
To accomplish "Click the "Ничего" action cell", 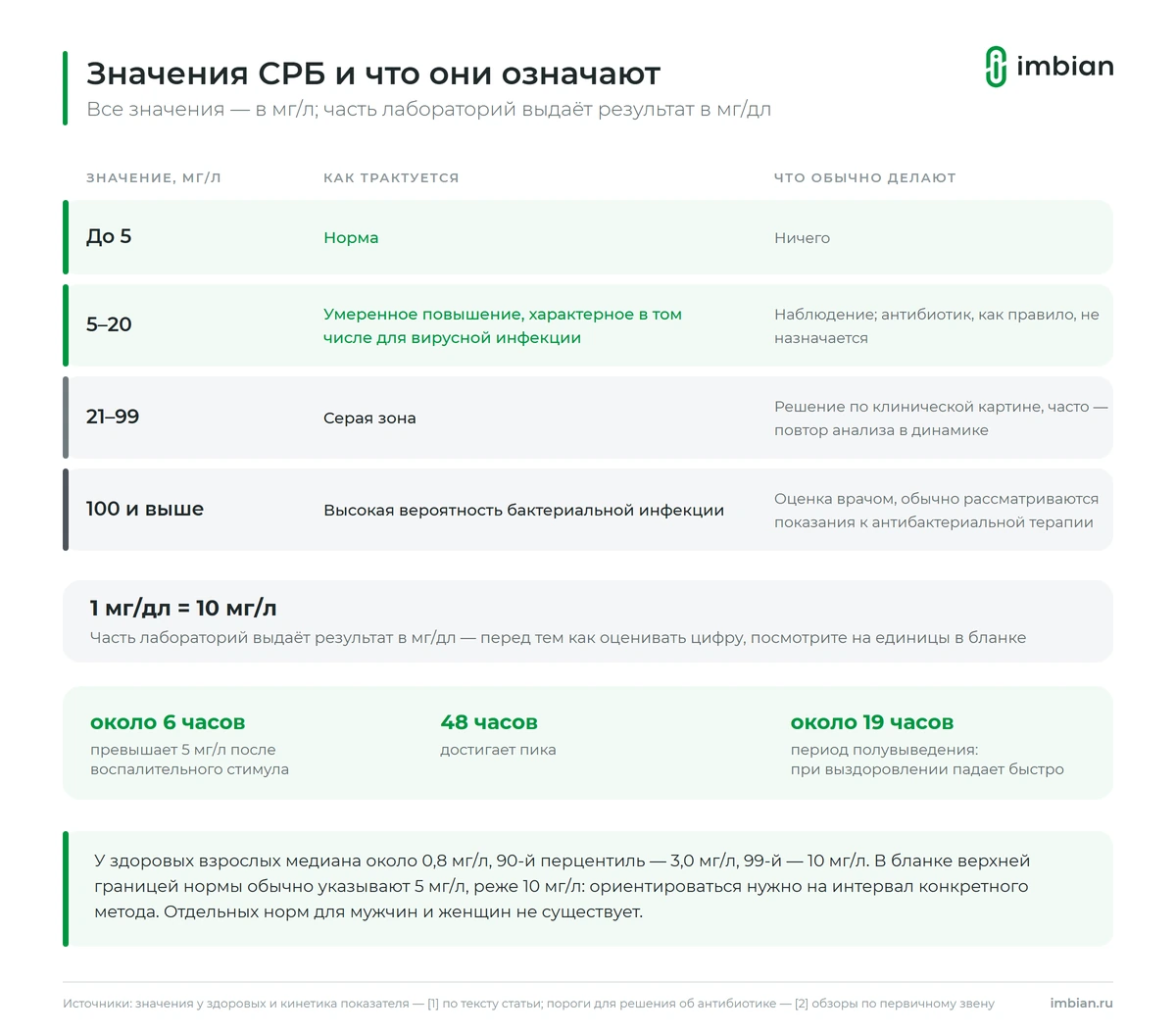I will click(802, 237).
